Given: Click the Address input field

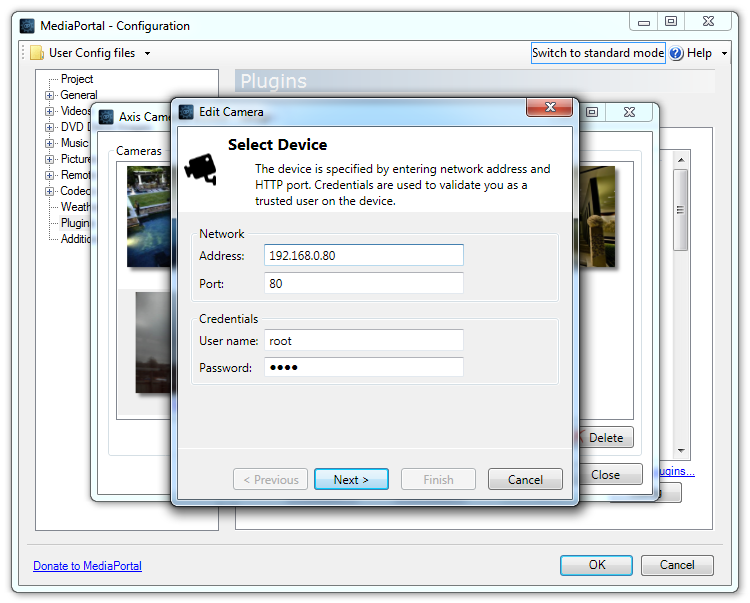Looking at the screenshot, I should click(364, 255).
